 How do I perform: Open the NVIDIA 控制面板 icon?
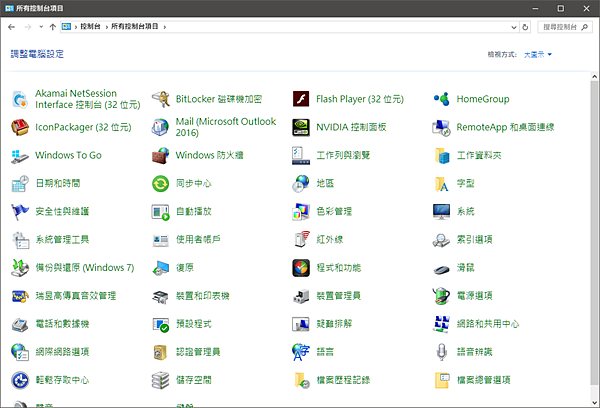[x=301, y=127]
